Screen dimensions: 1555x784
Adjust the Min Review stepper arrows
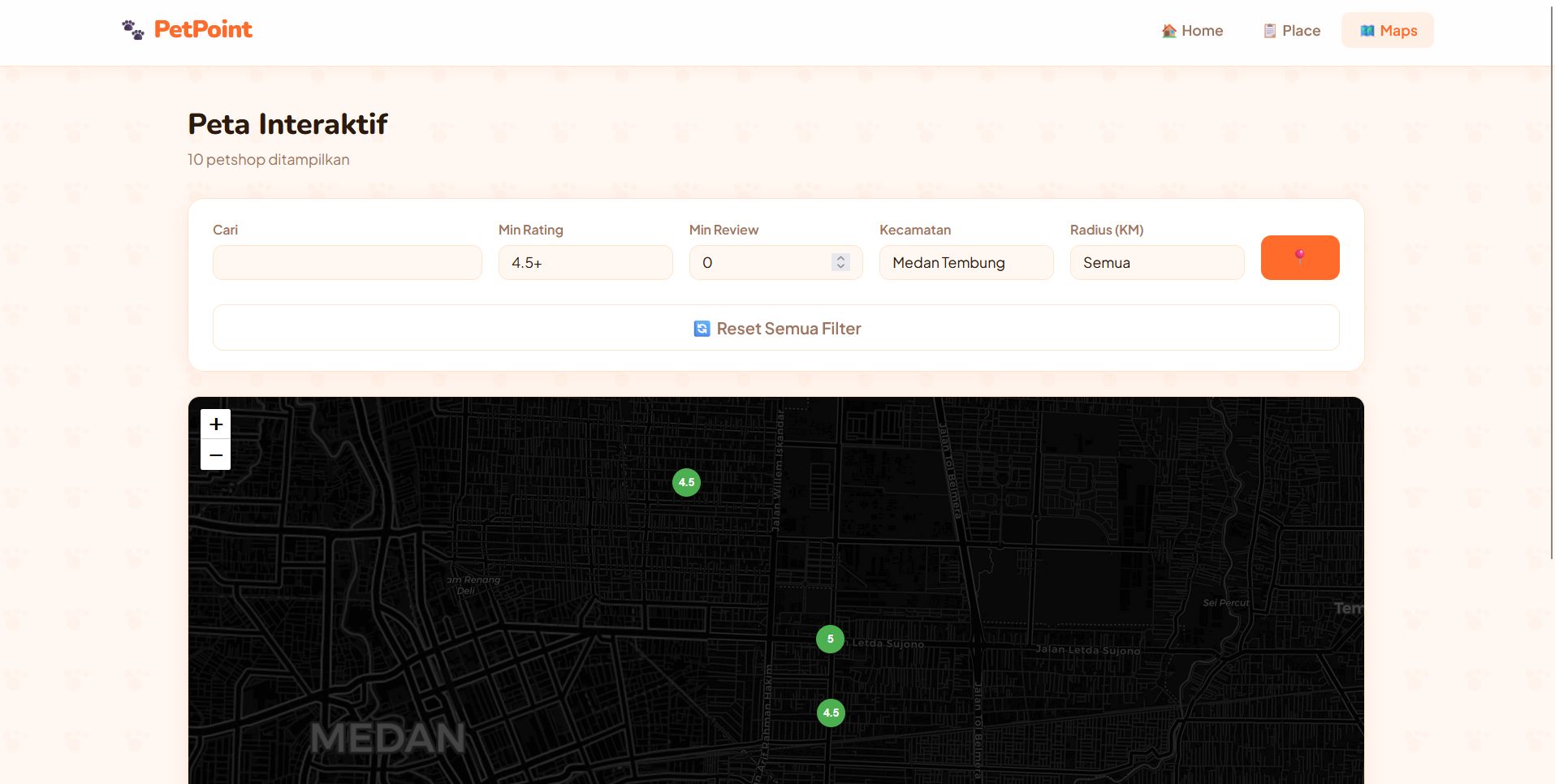(x=840, y=262)
